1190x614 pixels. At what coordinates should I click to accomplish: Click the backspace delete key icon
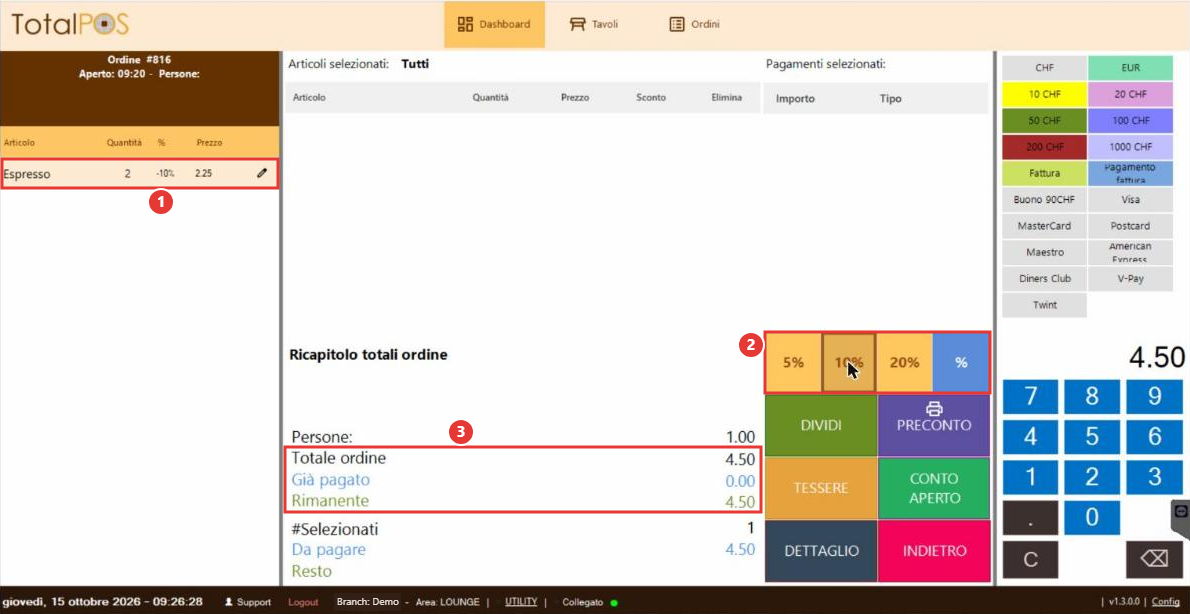click(1154, 559)
